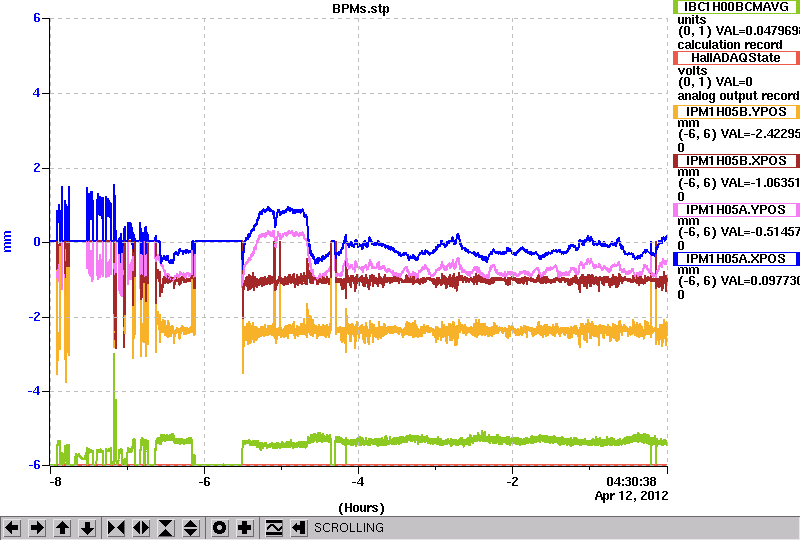Click the SCROLLING status text
The width and height of the screenshot is (800, 540).
(x=349, y=528)
